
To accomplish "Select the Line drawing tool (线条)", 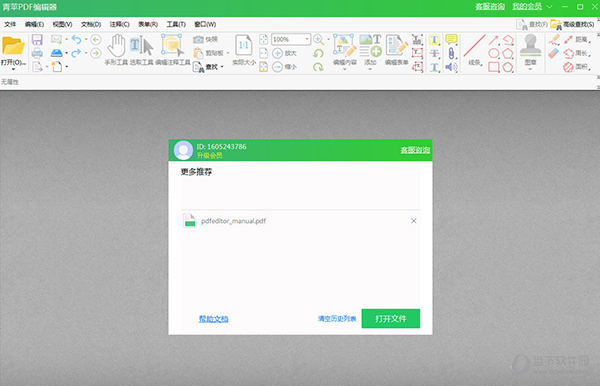I will tap(474, 50).
